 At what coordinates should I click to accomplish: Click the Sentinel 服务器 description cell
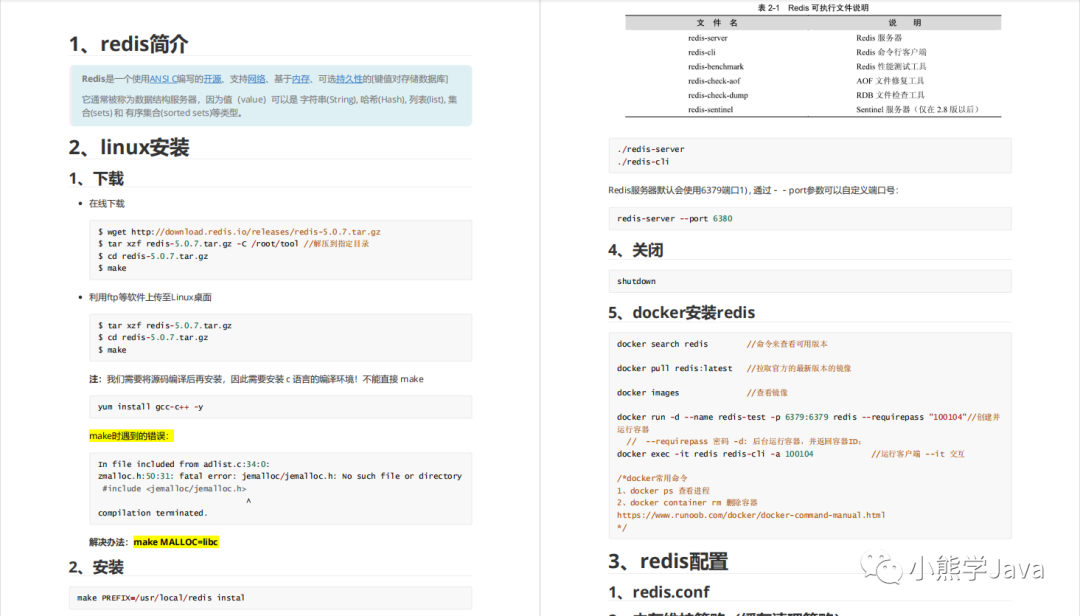click(x=917, y=110)
